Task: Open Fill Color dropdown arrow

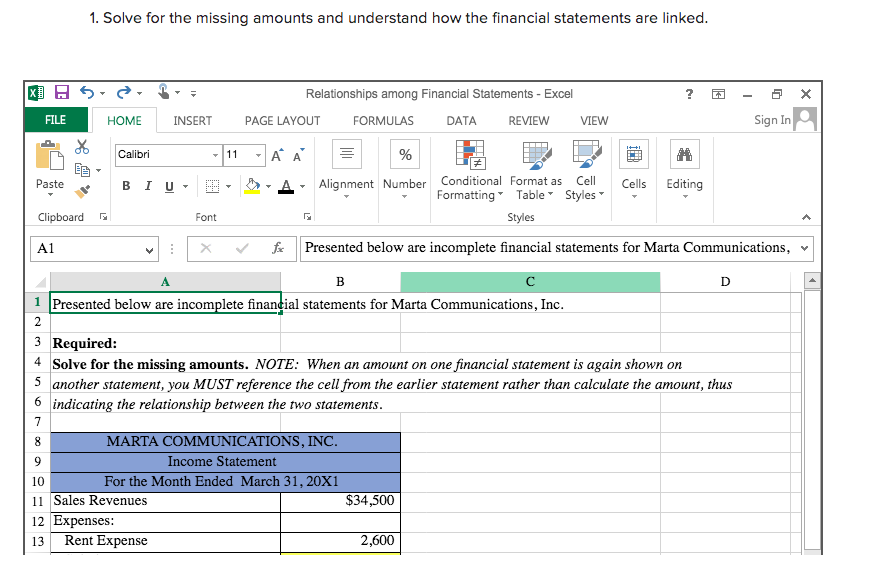Action: tap(268, 186)
